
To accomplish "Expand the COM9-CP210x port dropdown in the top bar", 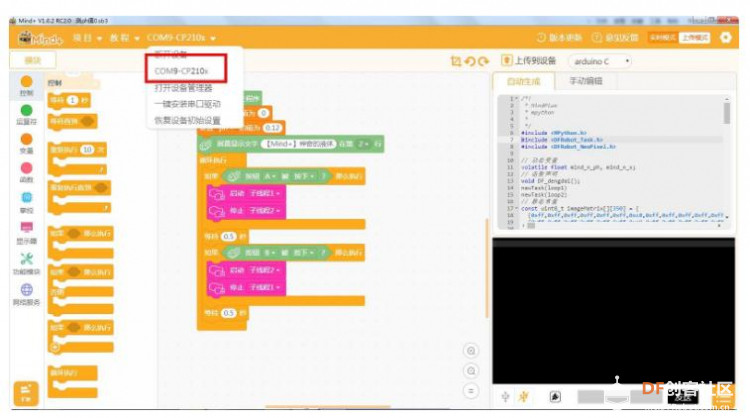I will pos(181,38).
